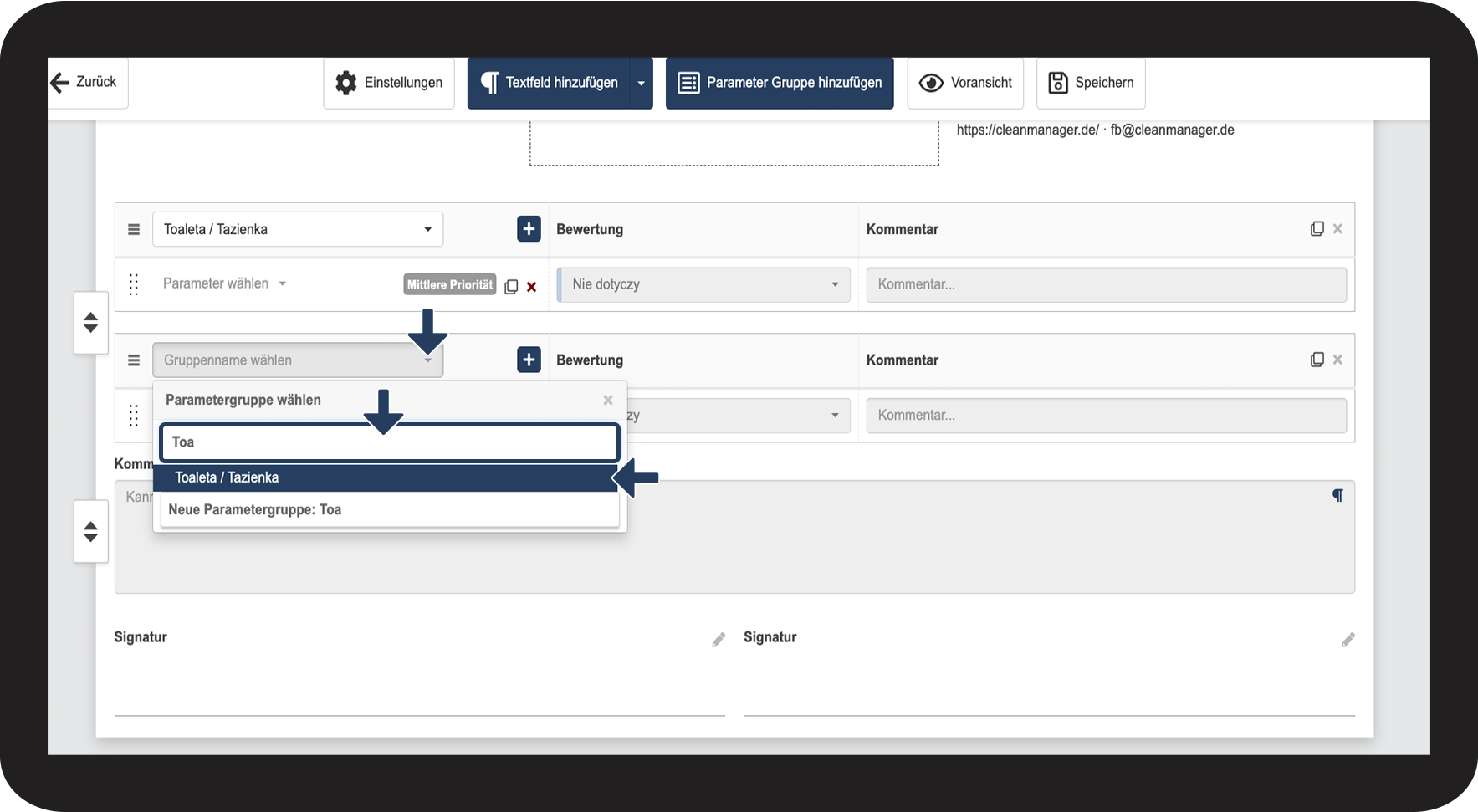The image size is (1478, 812).
Task: Choose Neue Parametergruppe: Toa option
Action: tap(389, 509)
